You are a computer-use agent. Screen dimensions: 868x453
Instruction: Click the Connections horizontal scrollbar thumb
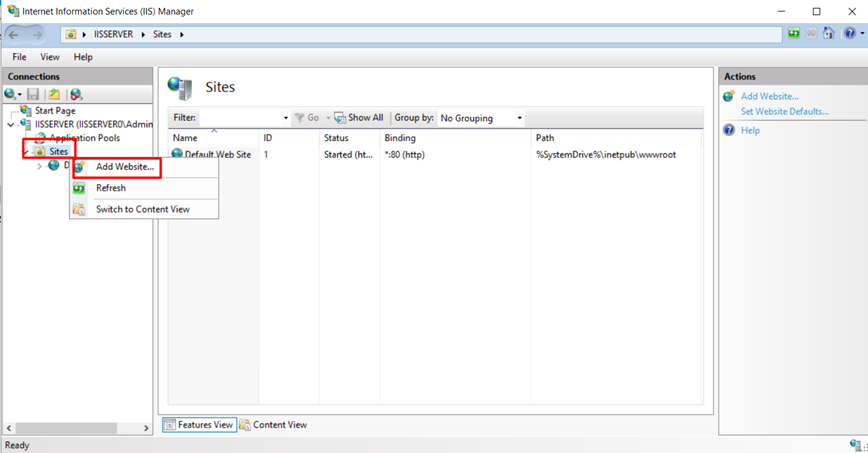[x=65, y=428]
